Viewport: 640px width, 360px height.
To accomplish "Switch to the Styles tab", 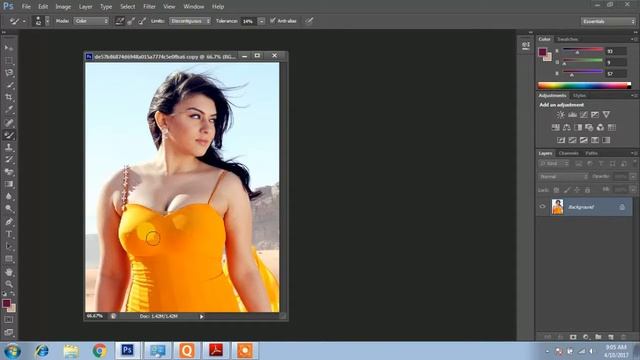I will [579, 96].
